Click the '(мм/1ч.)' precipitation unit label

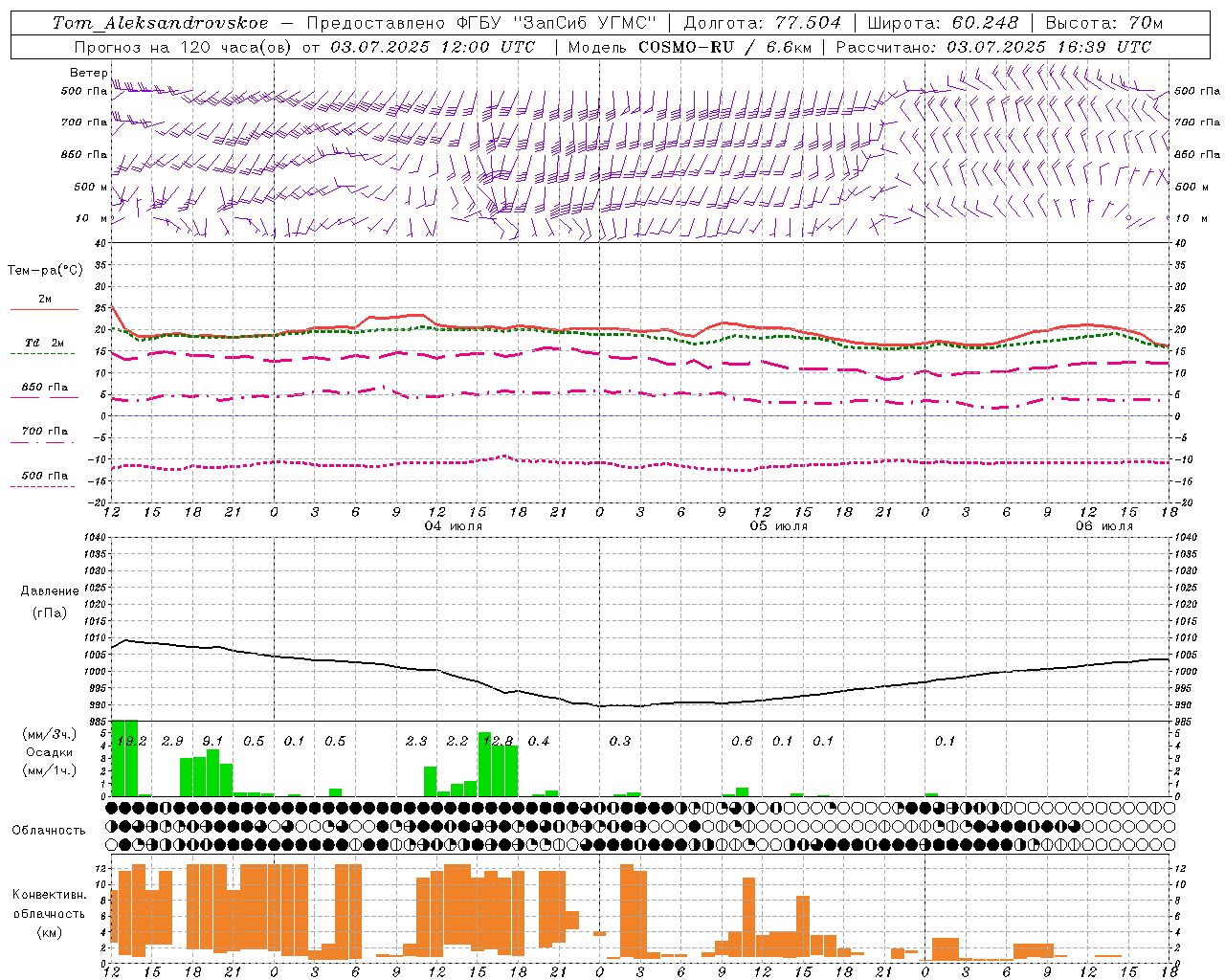click(49, 770)
